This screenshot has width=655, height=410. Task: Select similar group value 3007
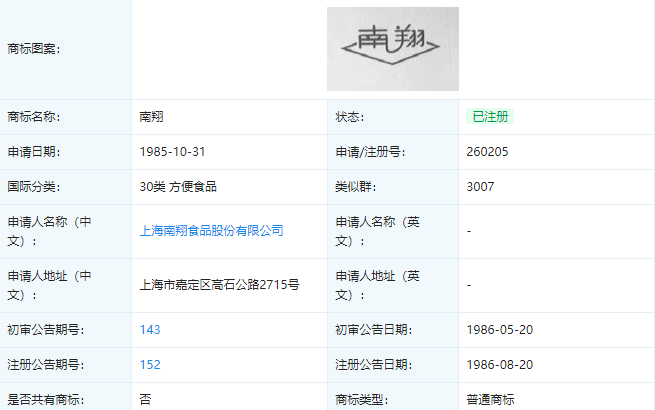(x=480, y=186)
